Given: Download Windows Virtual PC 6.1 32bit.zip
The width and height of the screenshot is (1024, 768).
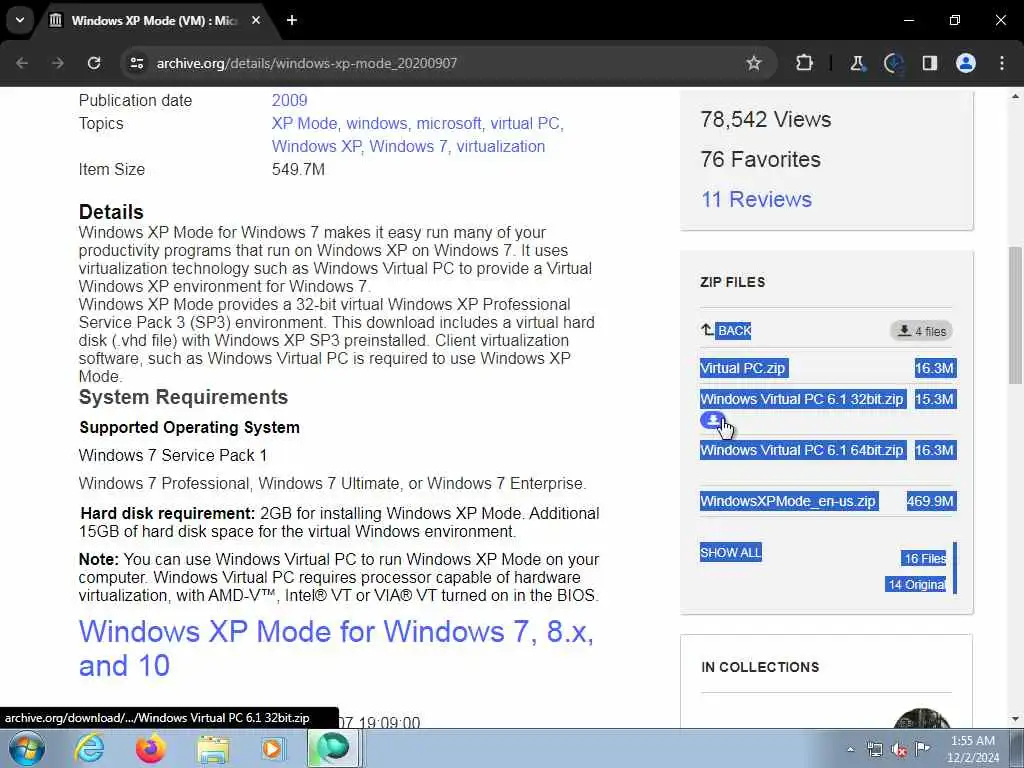Looking at the screenshot, I should click(x=803, y=399).
